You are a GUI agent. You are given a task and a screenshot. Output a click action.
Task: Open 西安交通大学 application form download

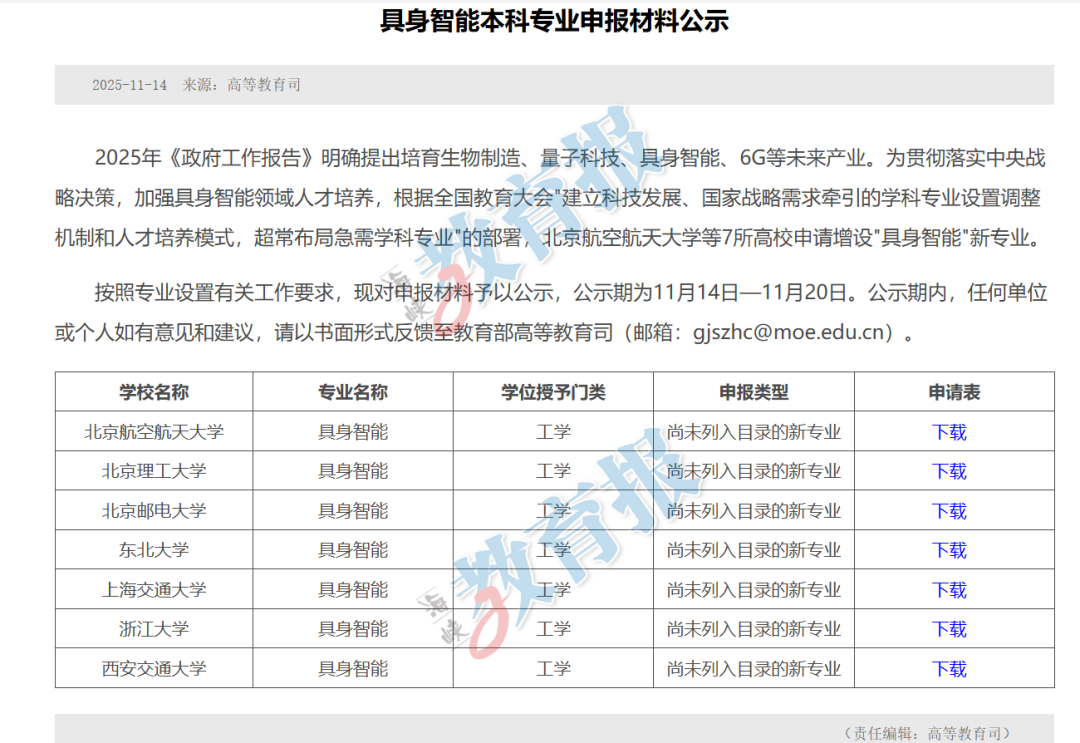[x=949, y=669]
